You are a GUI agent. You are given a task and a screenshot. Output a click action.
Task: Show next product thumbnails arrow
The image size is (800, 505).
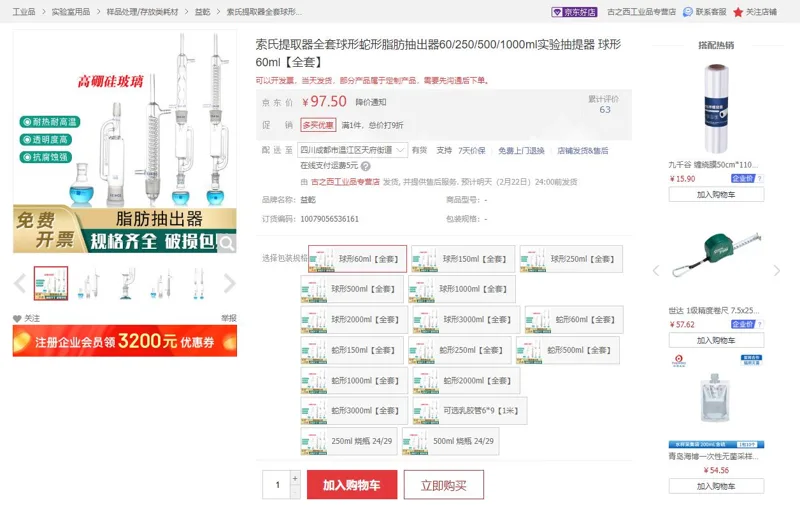(x=230, y=283)
